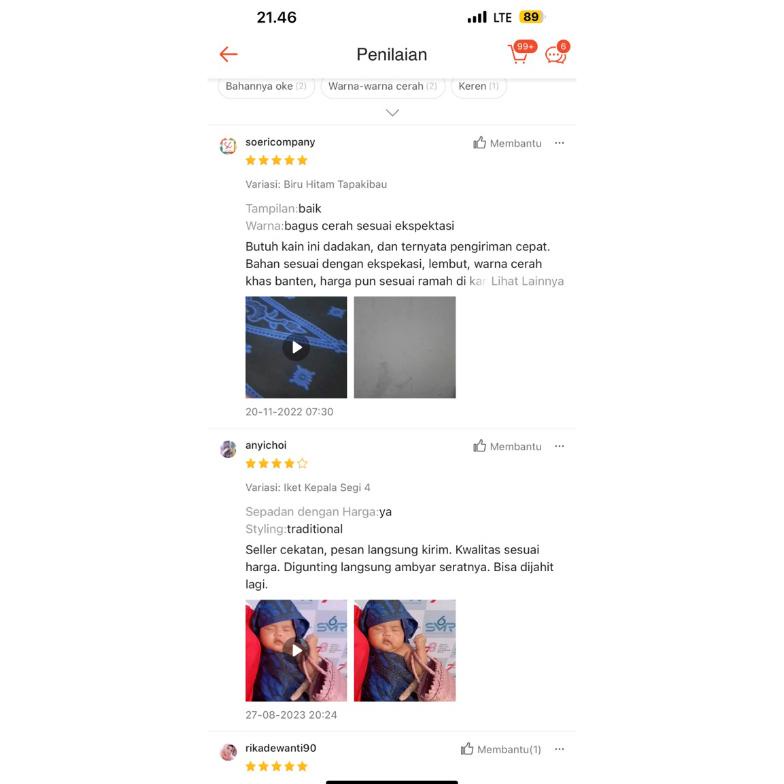Play the baby headwrap review video
784x784 pixels.
pos(296,650)
